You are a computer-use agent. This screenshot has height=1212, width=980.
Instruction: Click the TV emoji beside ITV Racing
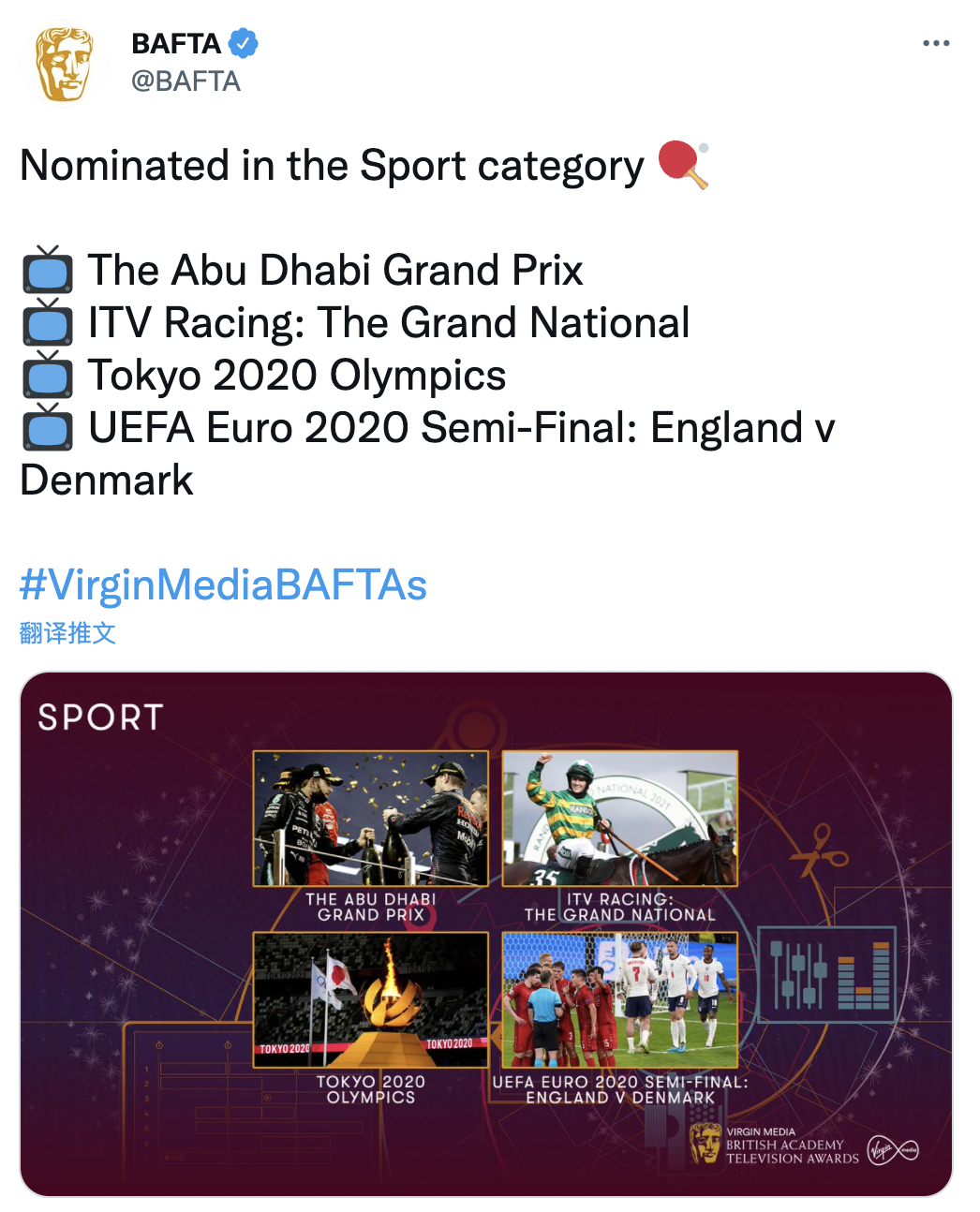click(x=47, y=323)
